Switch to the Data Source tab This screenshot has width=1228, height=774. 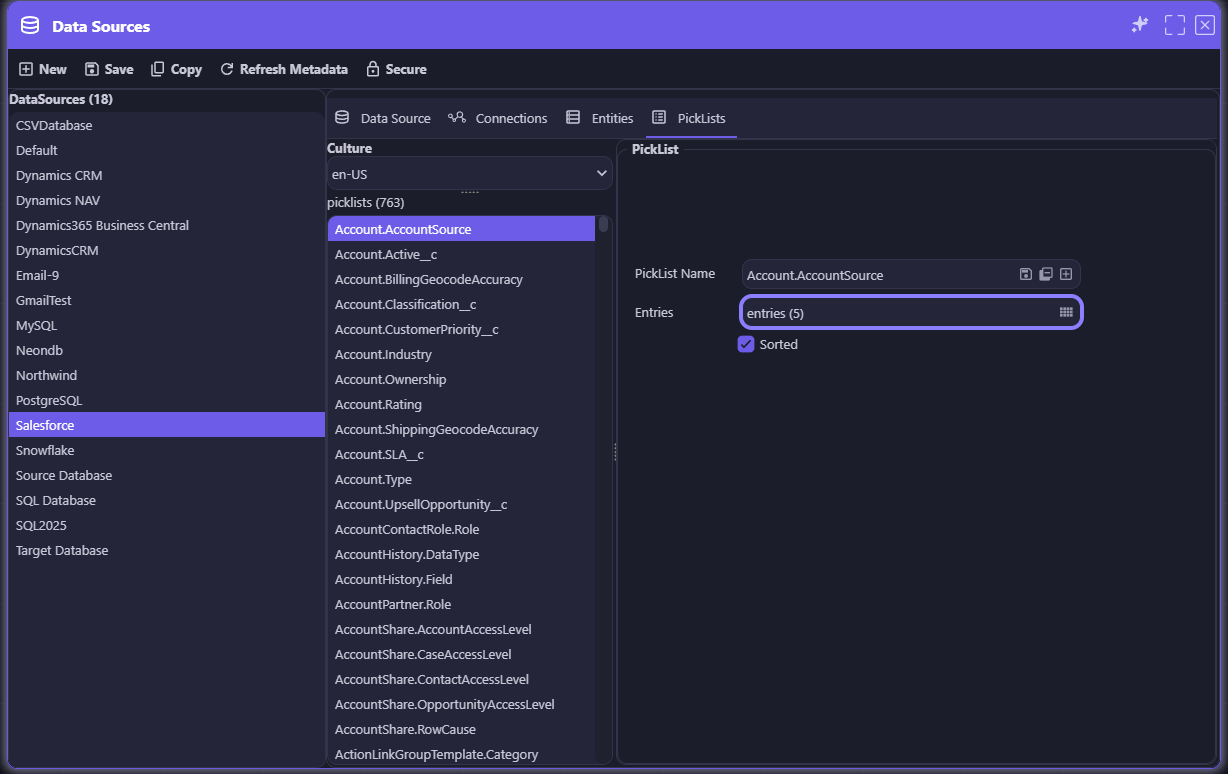click(x=383, y=118)
